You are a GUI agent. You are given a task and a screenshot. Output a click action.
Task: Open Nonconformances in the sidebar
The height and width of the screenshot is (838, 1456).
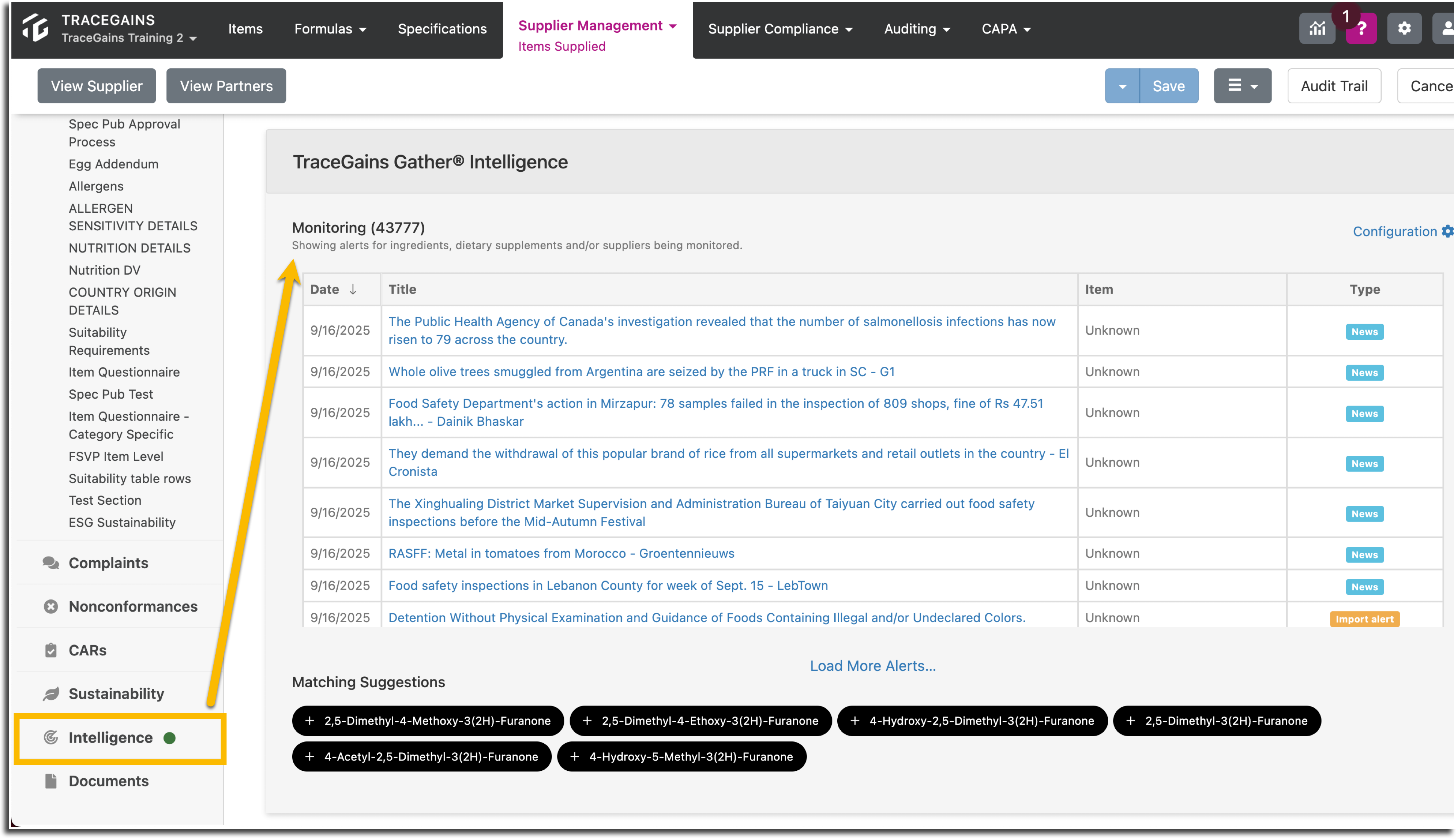pyautogui.click(x=133, y=607)
